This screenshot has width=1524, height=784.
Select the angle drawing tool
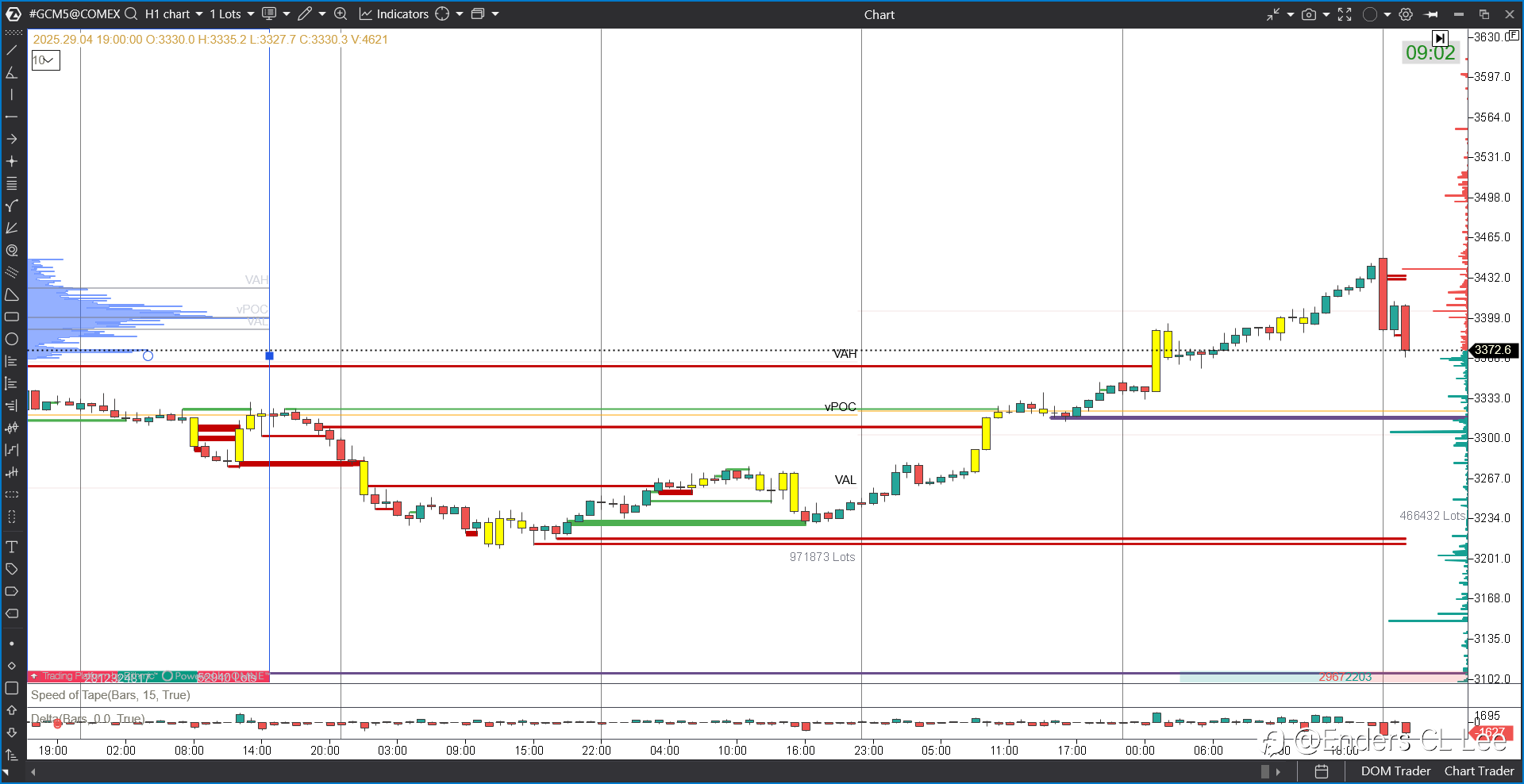pyautogui.click(x=11, y=72)
